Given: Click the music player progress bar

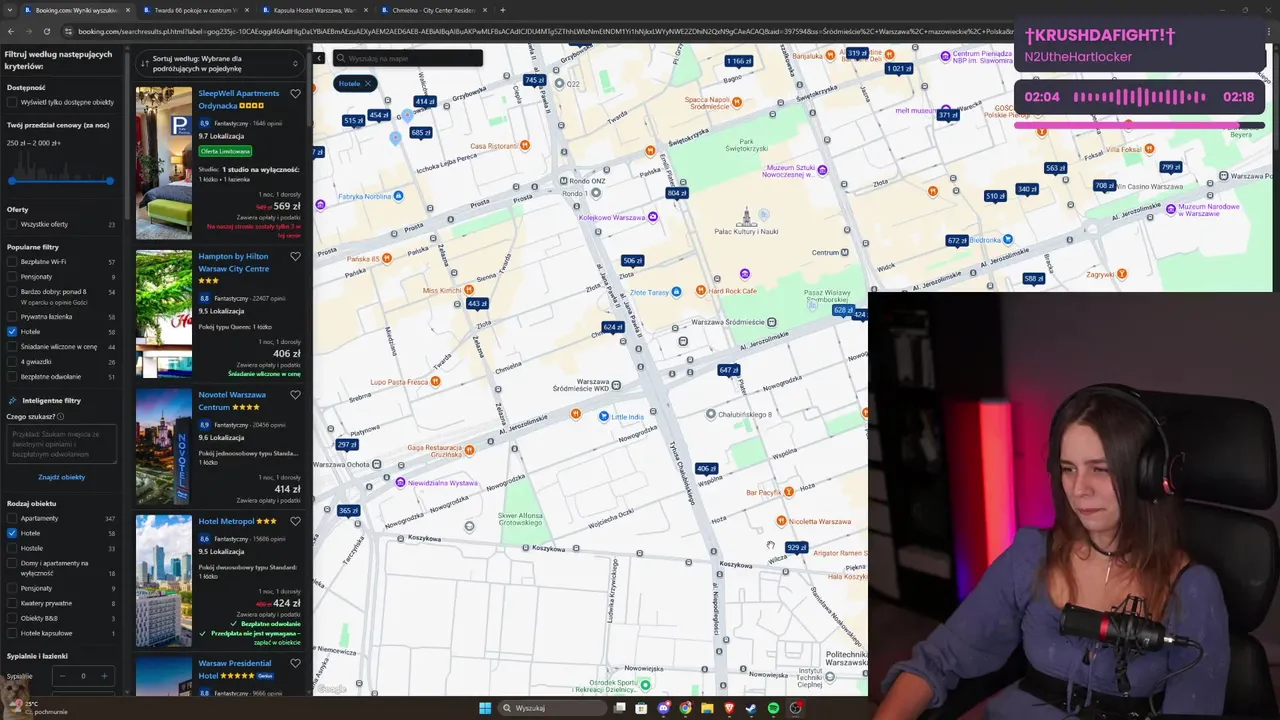Looking at the screenshot, I should tap(1140, 126).
